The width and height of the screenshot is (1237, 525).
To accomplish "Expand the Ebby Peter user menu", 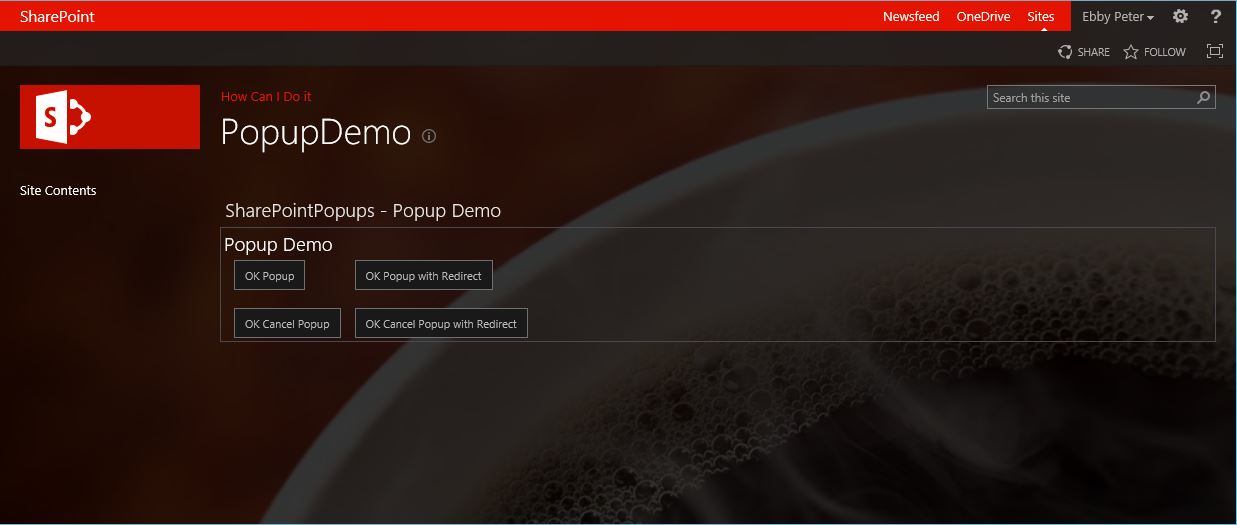I will click(1117, 17).
